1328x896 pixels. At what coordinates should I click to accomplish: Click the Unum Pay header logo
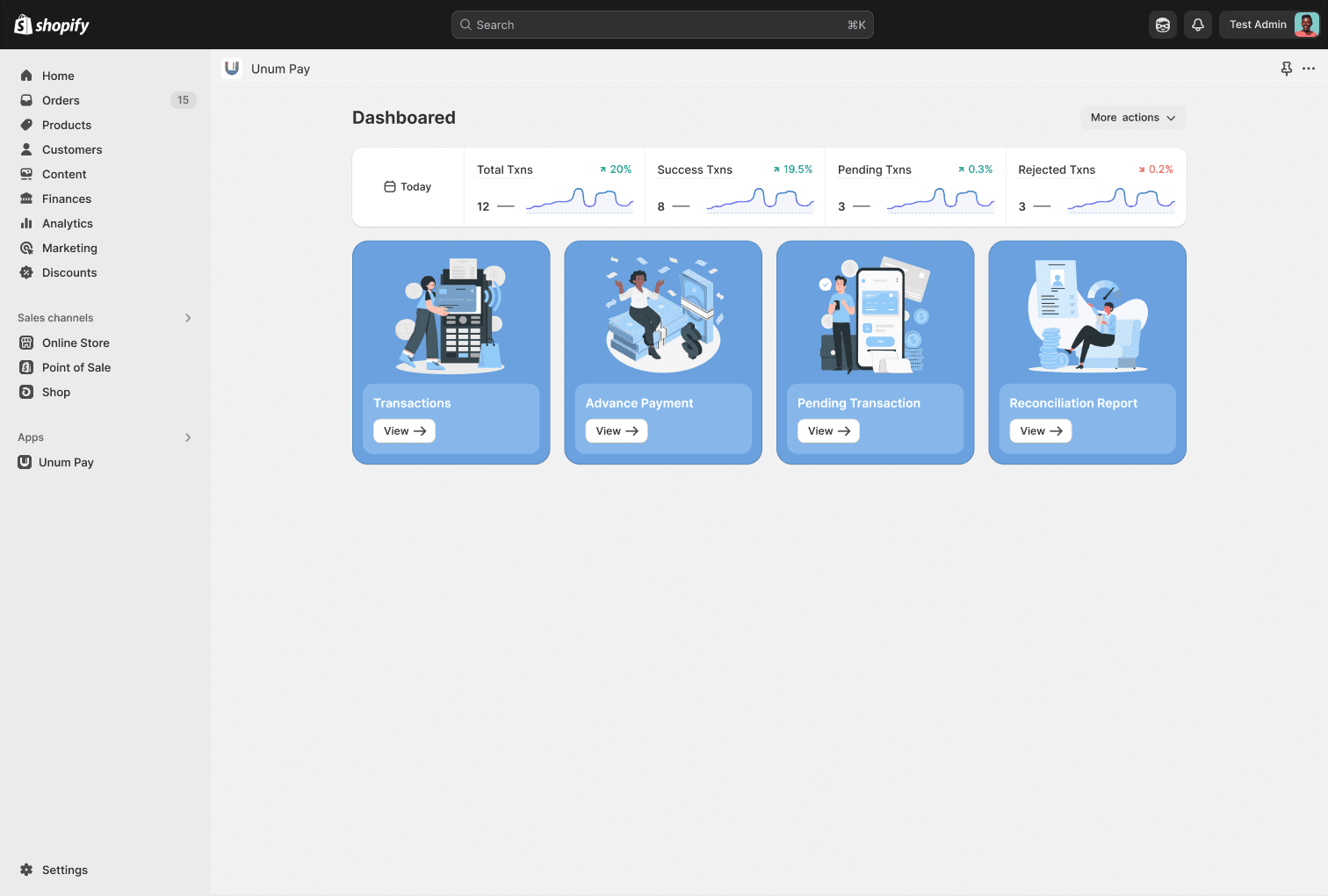pos(232,69)
